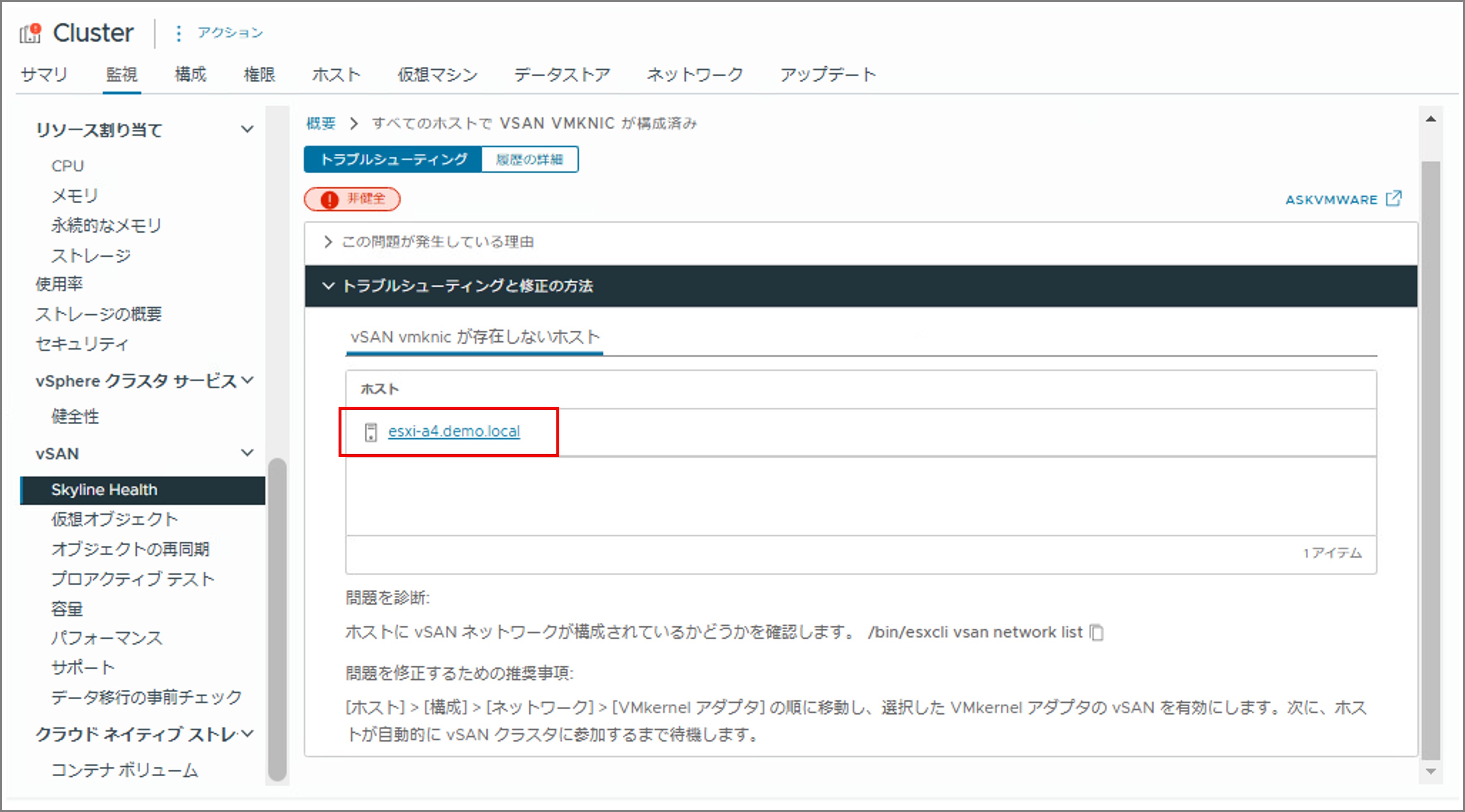Viewport: 1465px width, 812px height.
Task: Open the アップデート tab
Action: [828, 75]
